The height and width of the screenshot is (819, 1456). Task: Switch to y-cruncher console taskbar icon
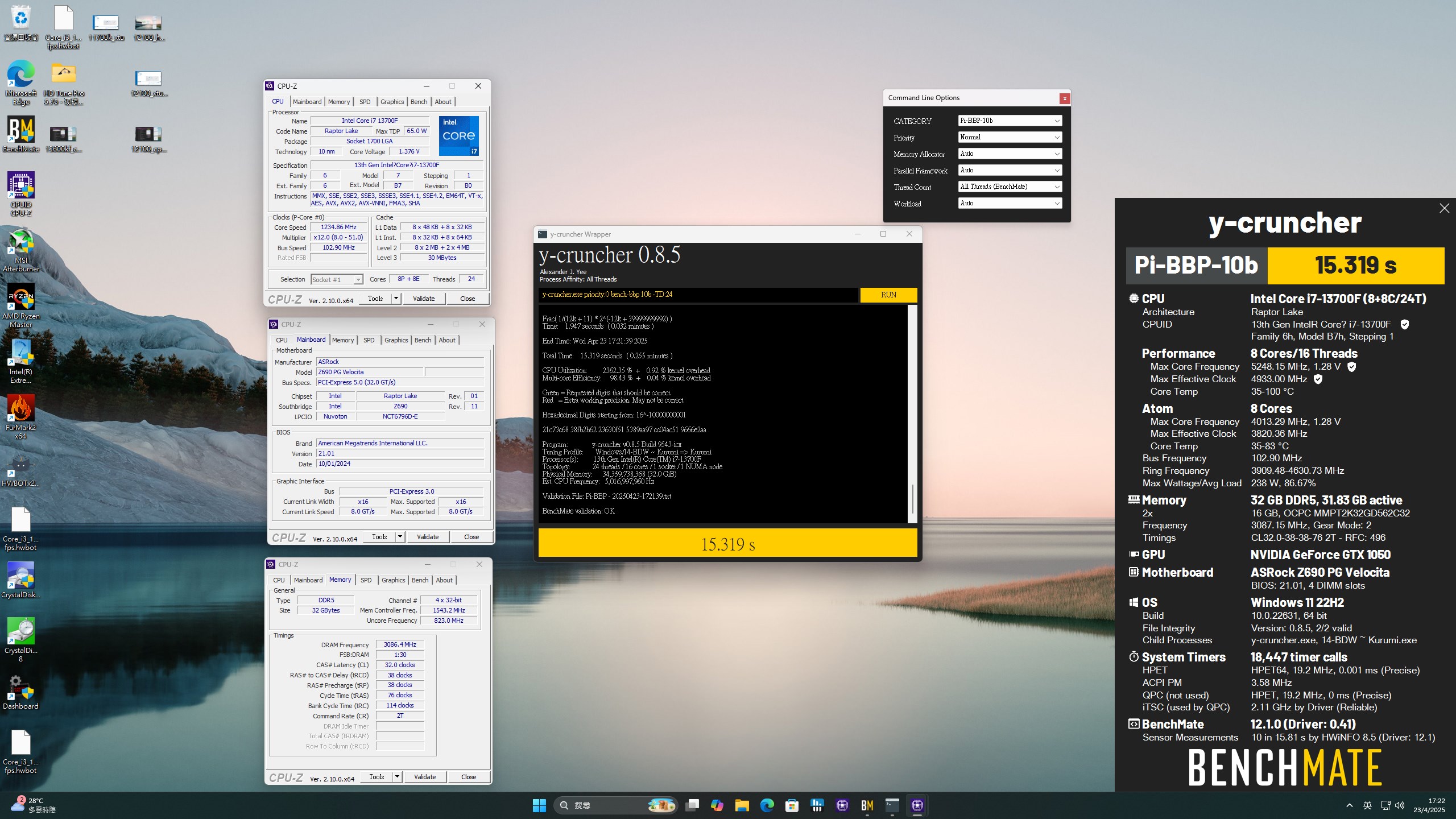tap(892, 805)
